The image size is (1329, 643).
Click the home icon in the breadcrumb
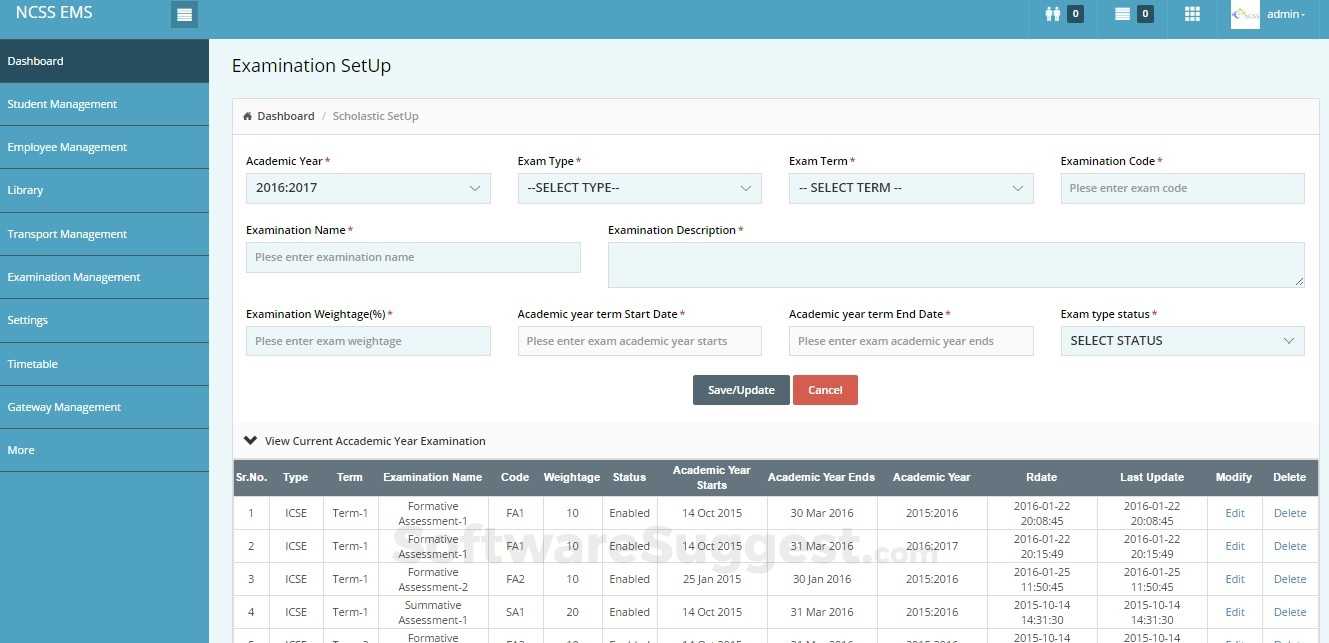pos(247,116)
